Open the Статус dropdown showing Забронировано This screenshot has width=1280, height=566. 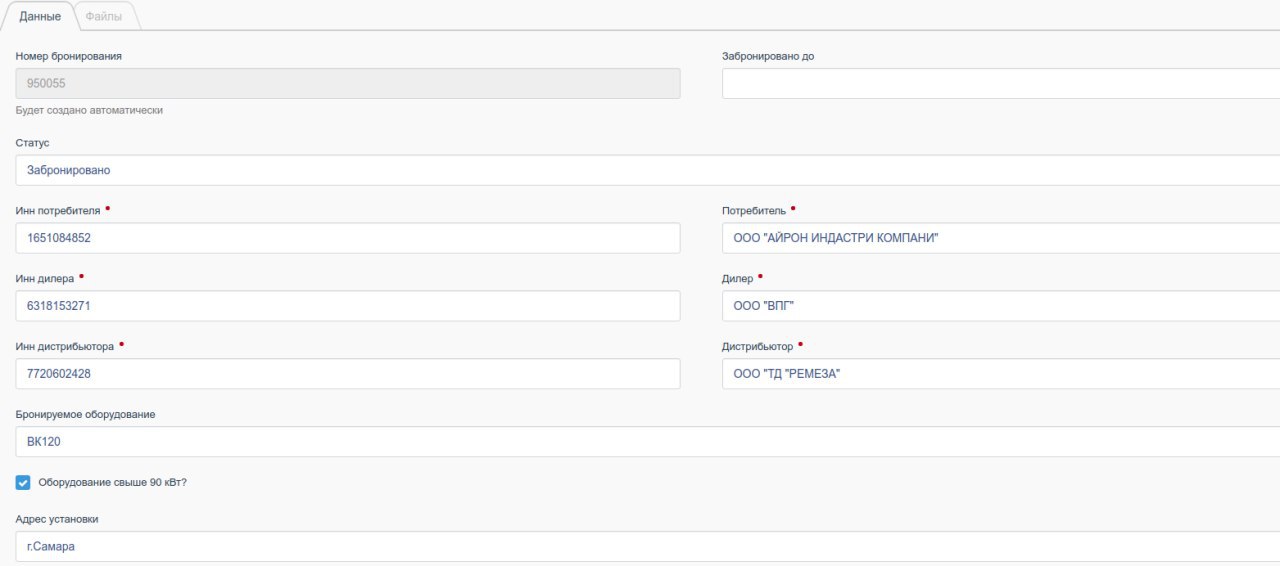648,170
